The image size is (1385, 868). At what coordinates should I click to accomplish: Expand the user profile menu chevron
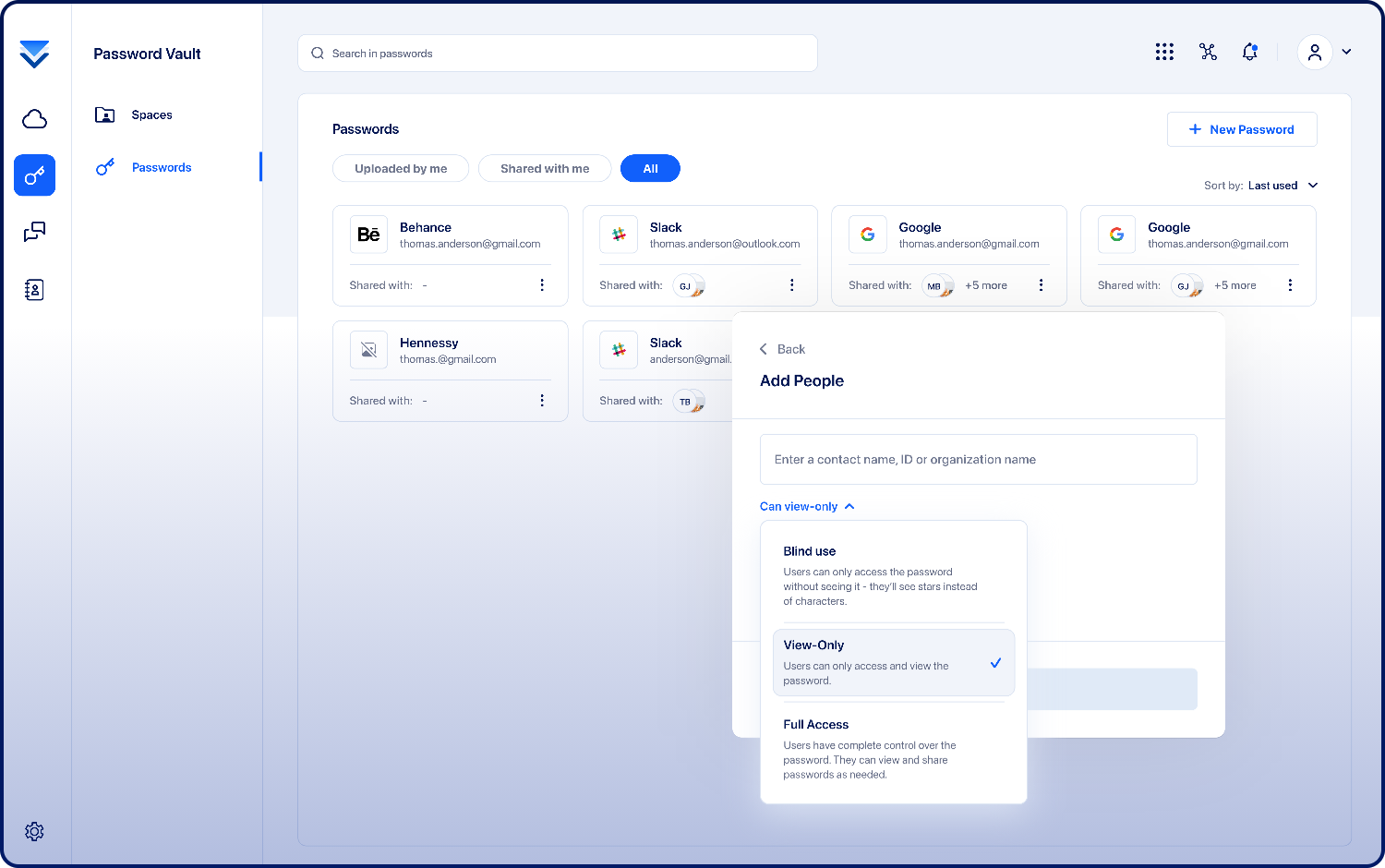coord(1346,53)
